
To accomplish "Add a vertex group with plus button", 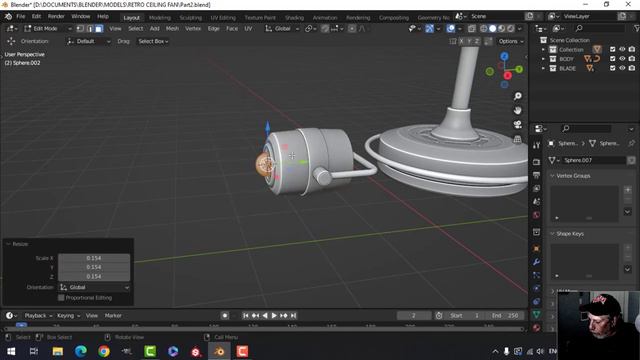I will click(627, 190).
